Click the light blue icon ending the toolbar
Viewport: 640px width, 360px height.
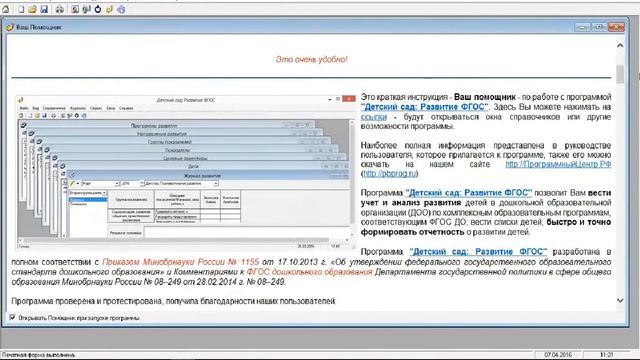[121, 9]
